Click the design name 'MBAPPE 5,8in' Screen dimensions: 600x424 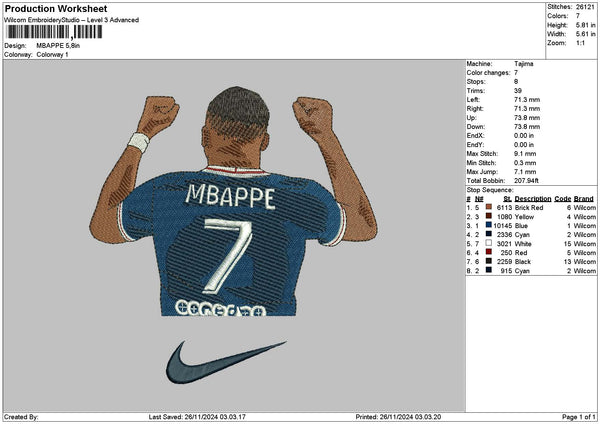point(58,46)
